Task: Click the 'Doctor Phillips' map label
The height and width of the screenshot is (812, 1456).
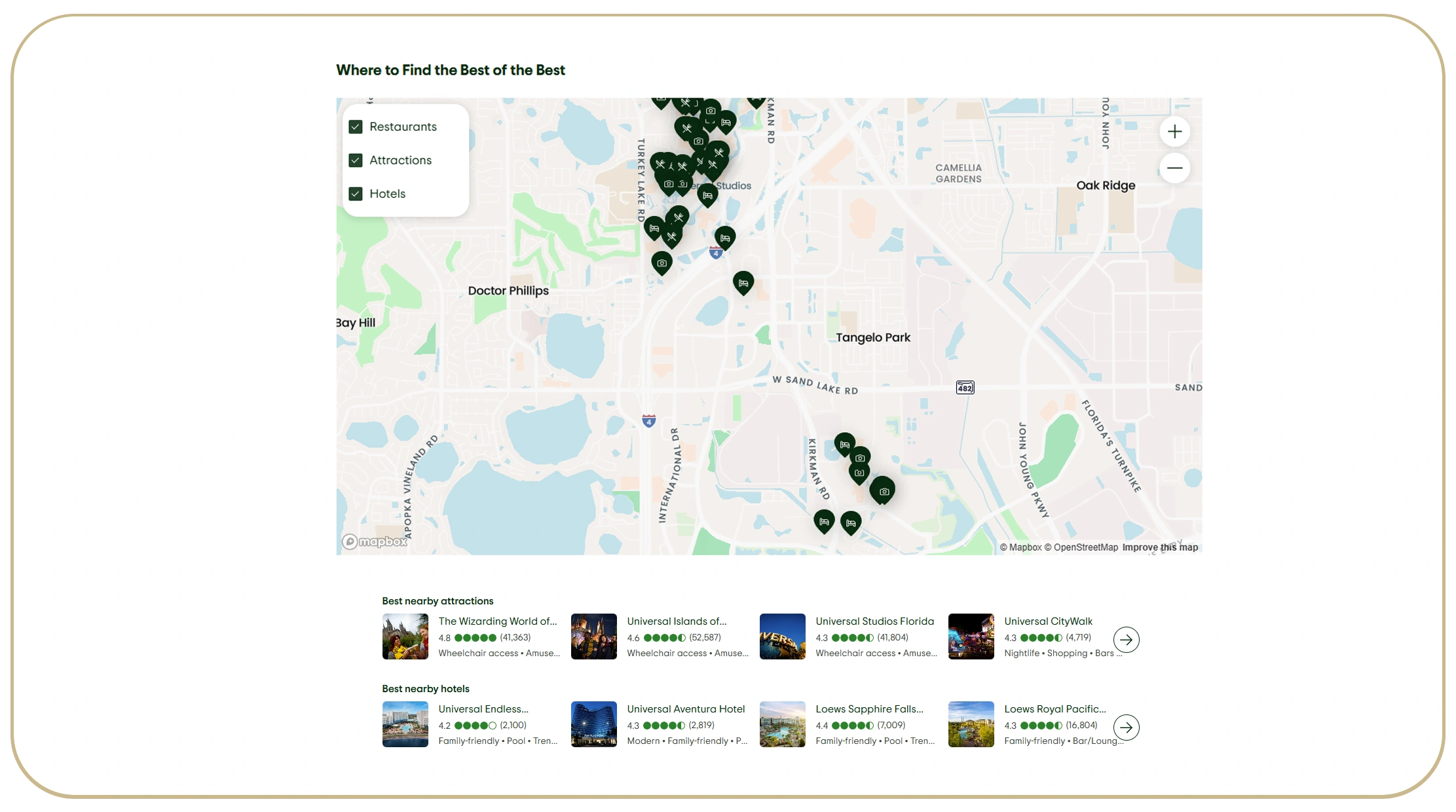Action: pyautogui.click(x=508, y=291)
